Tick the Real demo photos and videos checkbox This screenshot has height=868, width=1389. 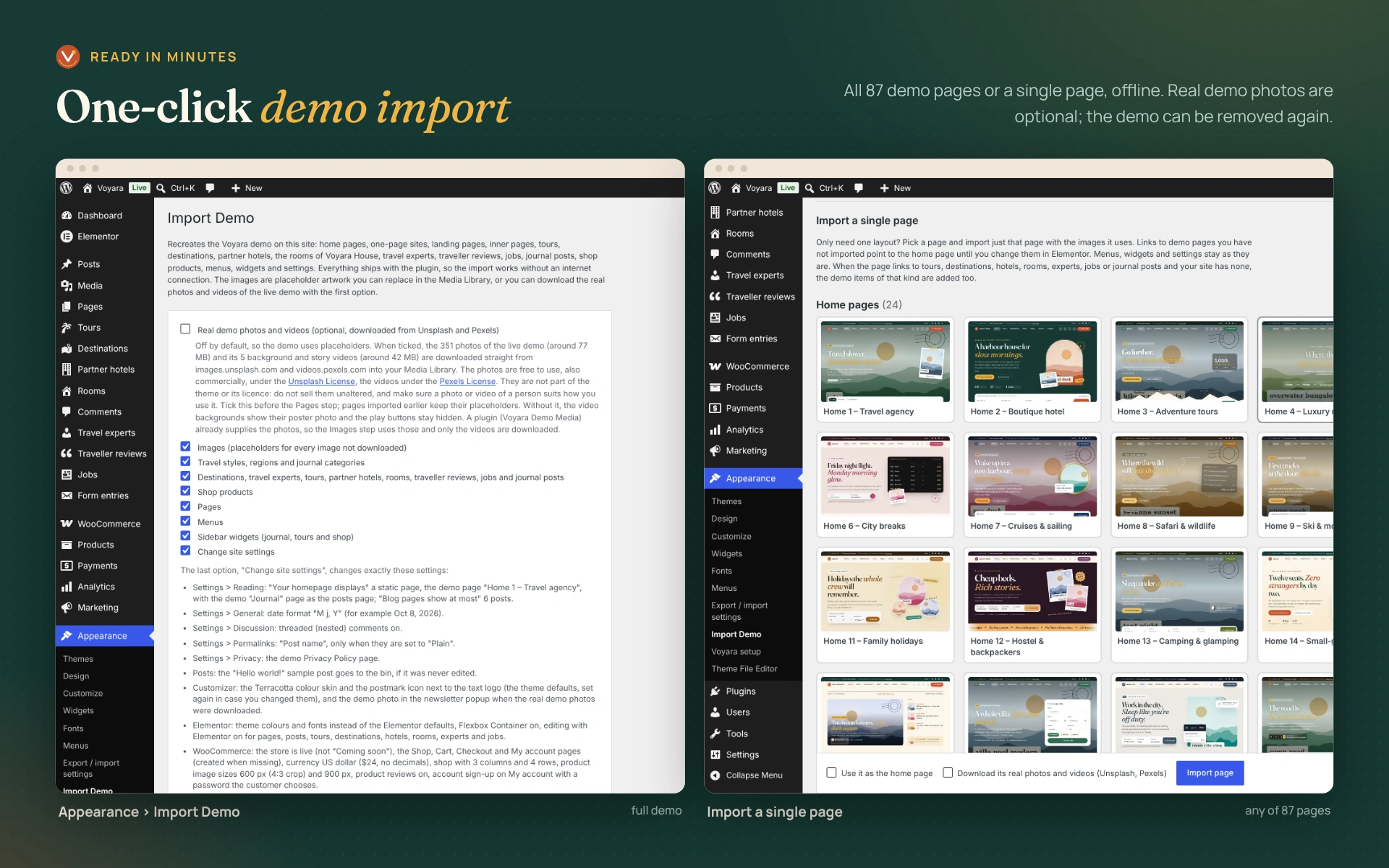tap(185, 329)
